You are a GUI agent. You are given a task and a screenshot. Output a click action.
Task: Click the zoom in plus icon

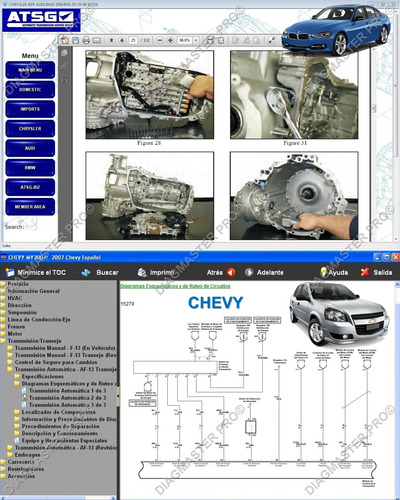[170, 40]
